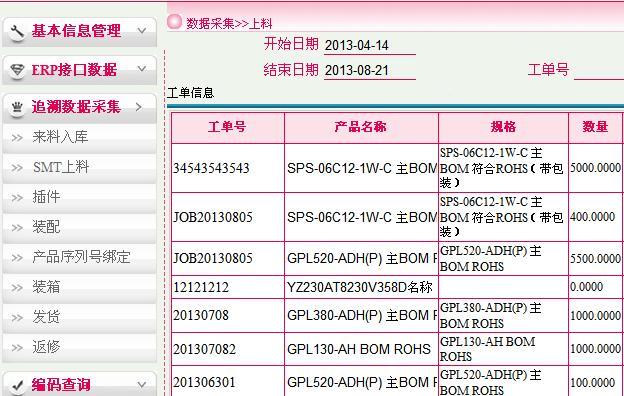The width and height of the screenshot is (624, 396).
Task: Click the double-arrow icon beside 装箱
Action: tap(17, 288)
